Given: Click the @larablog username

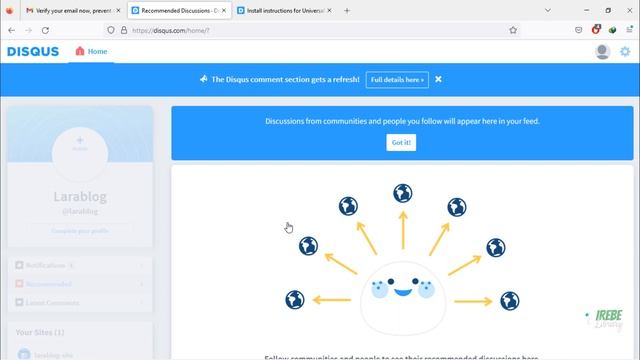Looking at the screenshot, I should (80, 211).
